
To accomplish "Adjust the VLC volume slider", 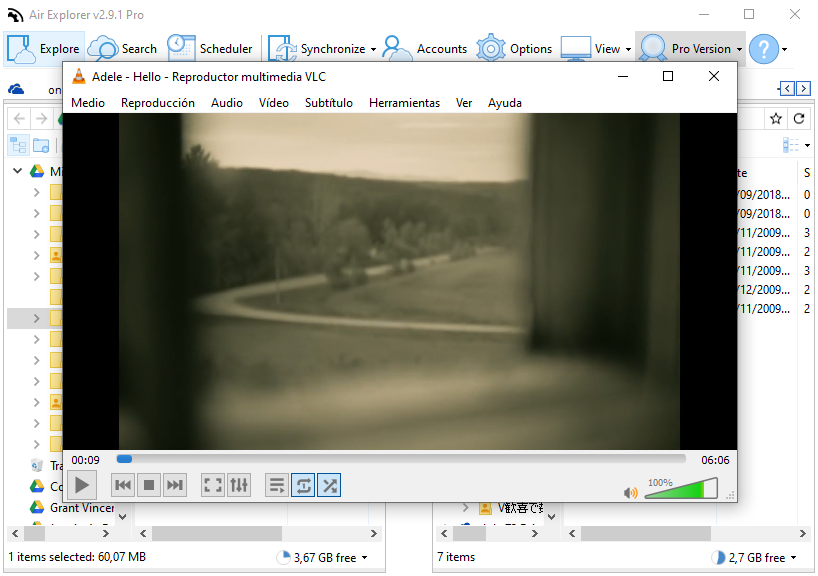I will 681,489.
